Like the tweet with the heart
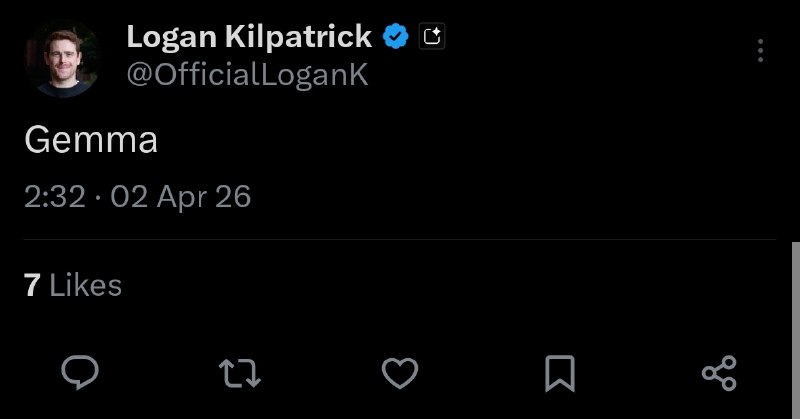 (400, 373)
